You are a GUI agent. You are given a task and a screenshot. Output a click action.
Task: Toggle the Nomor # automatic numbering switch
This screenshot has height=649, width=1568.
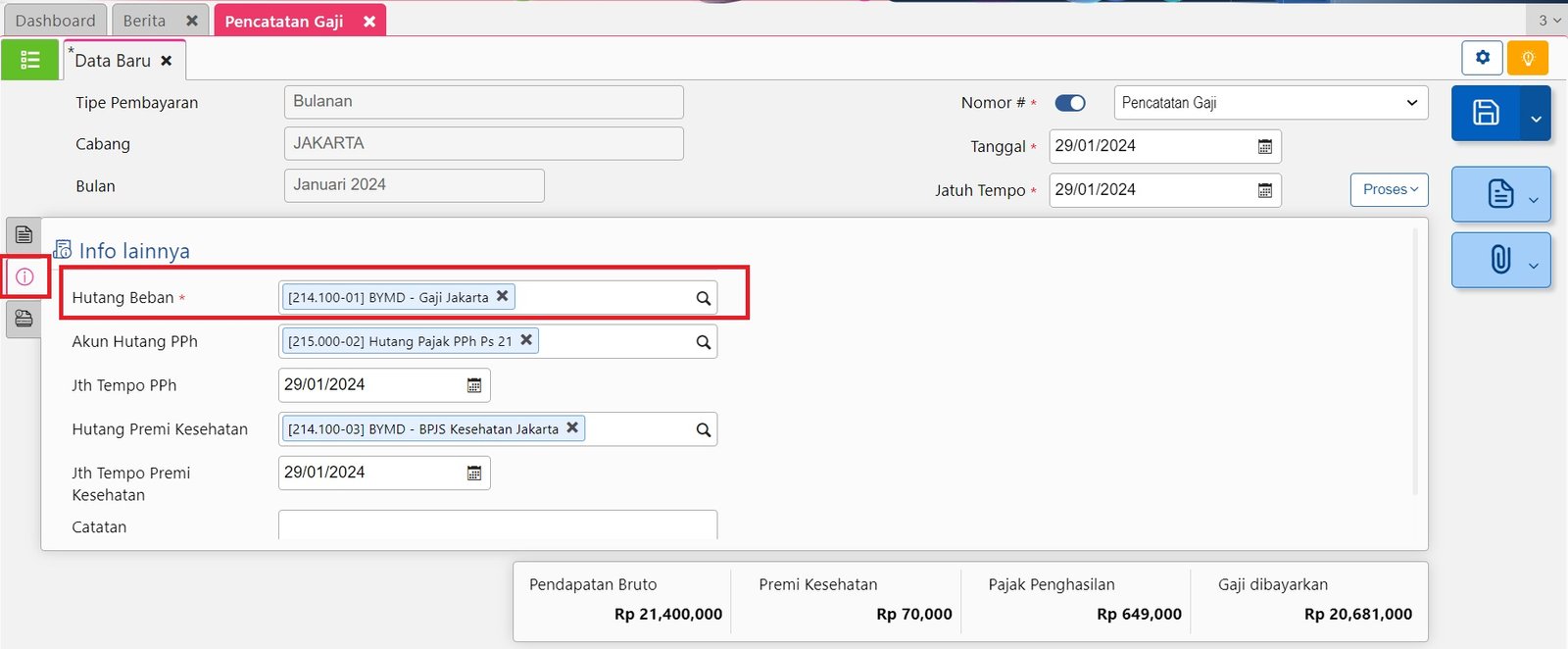click(1069, 103)
